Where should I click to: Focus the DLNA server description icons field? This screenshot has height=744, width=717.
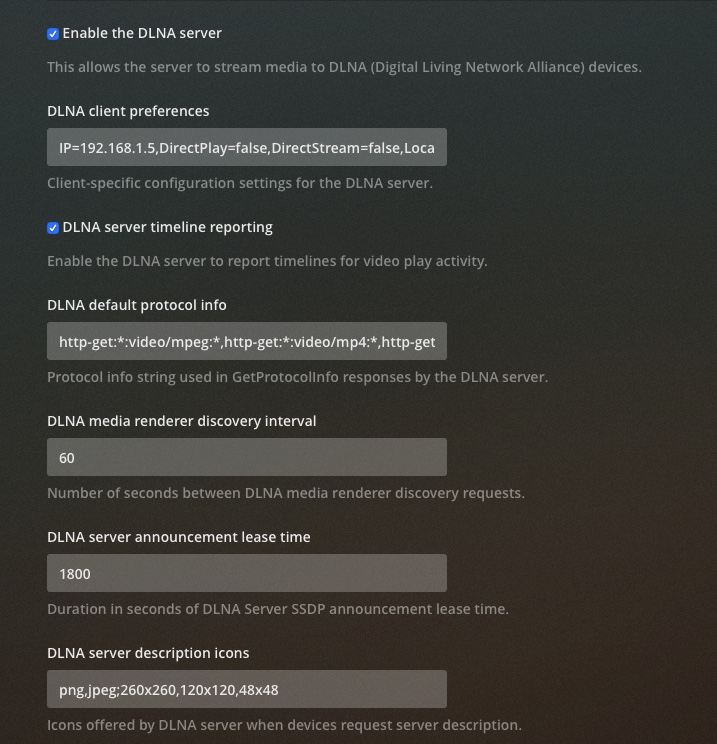(246, 690)
